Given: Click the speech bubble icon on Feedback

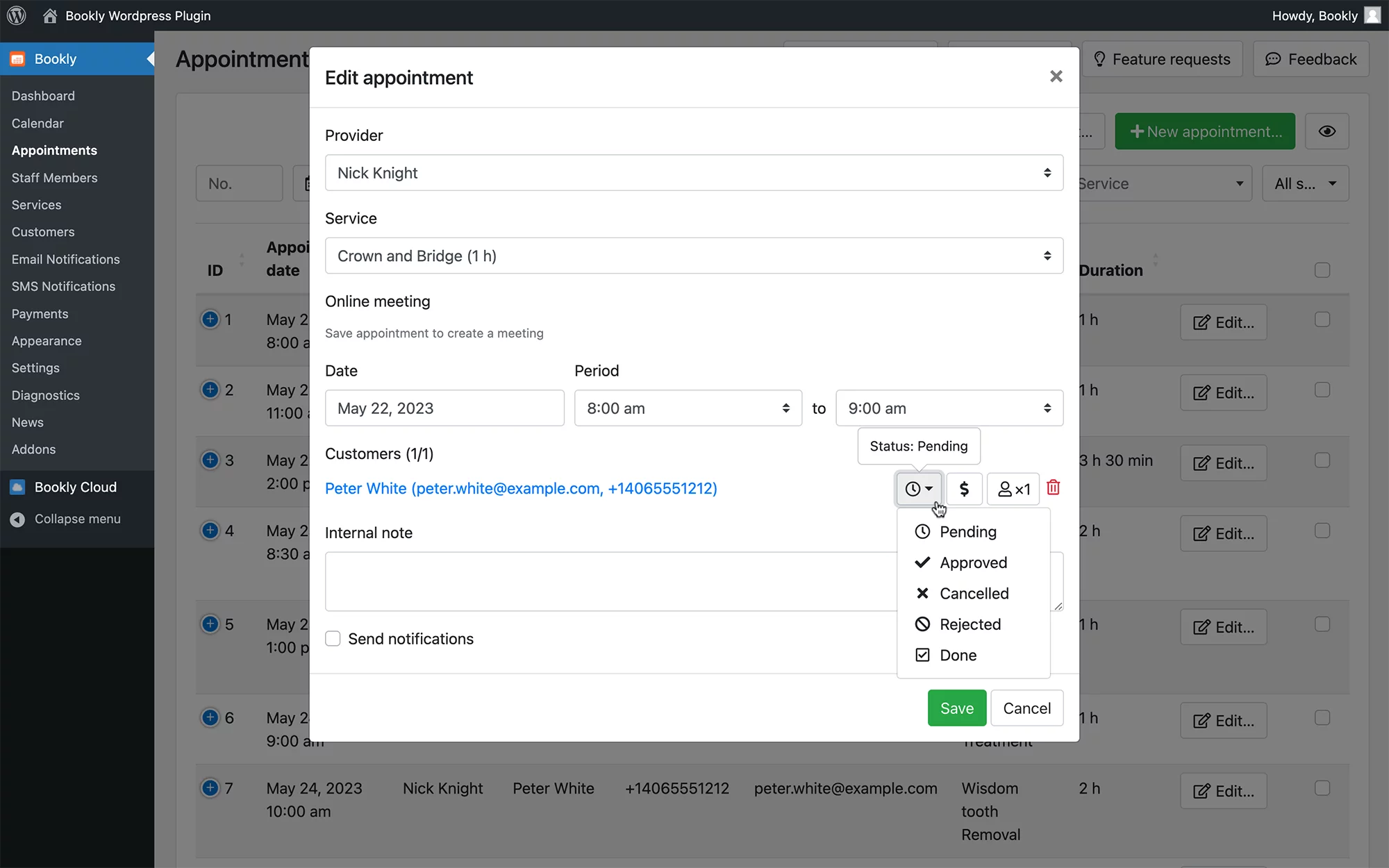Looking at the screenshot, I should coord(1272,59).
